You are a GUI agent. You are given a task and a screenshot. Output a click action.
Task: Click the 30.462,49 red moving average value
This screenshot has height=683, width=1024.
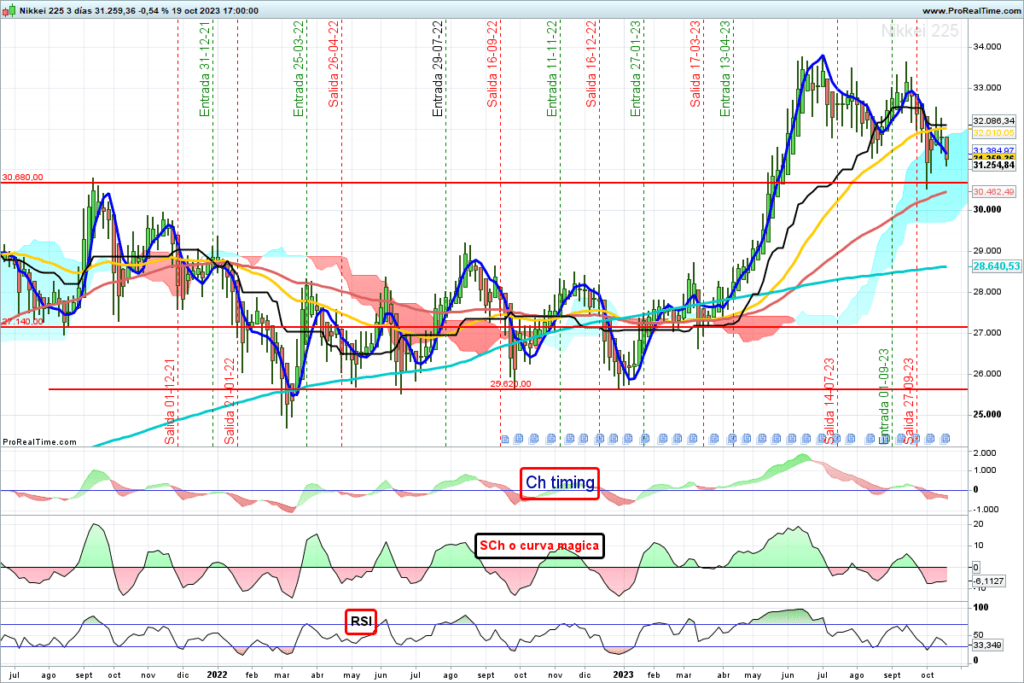[993, 192]
